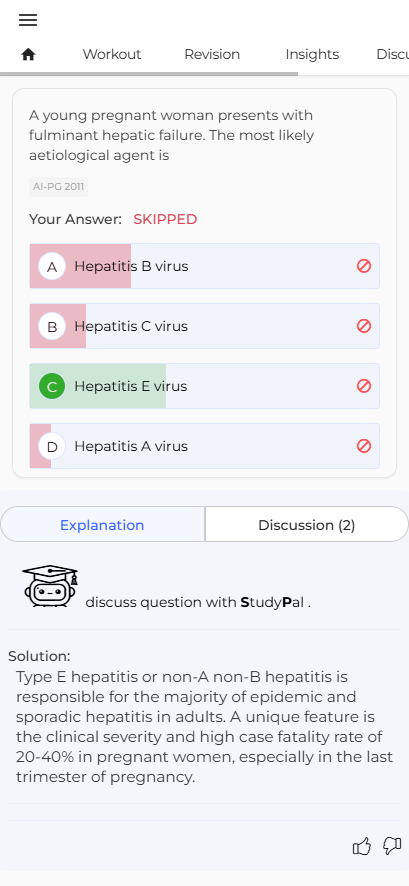Click the thumbs up icon

pyautogui.click(x=362, y=846)
